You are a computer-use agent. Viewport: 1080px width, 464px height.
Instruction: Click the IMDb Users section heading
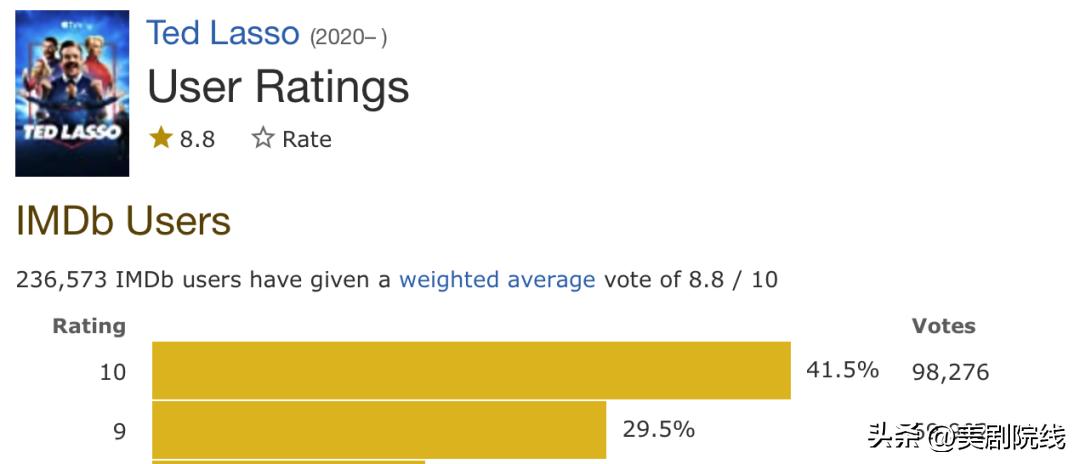tap(123, 221)
